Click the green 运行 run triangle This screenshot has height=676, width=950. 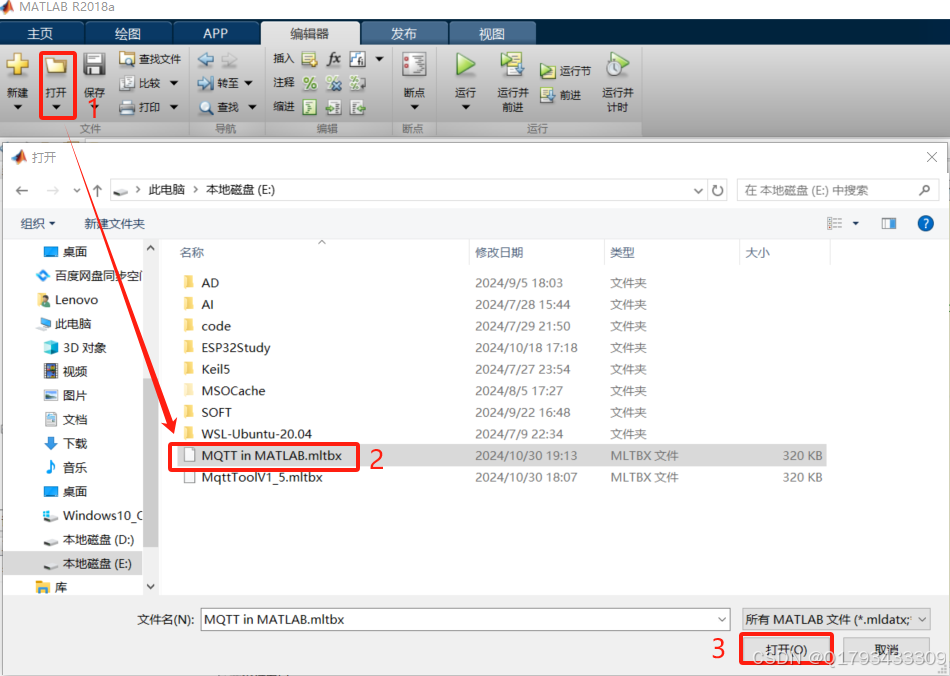465,64
